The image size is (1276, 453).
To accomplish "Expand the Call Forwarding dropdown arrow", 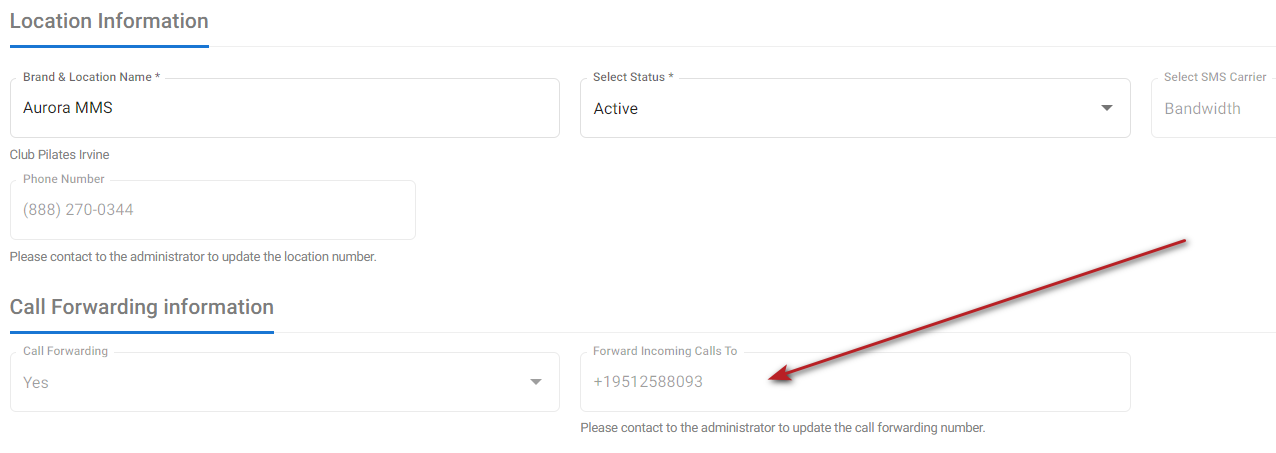I will 536,382.
